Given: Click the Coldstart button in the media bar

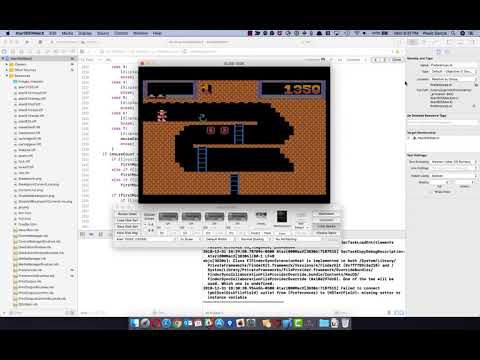Looking at the screenshot, I should point(326,220).
